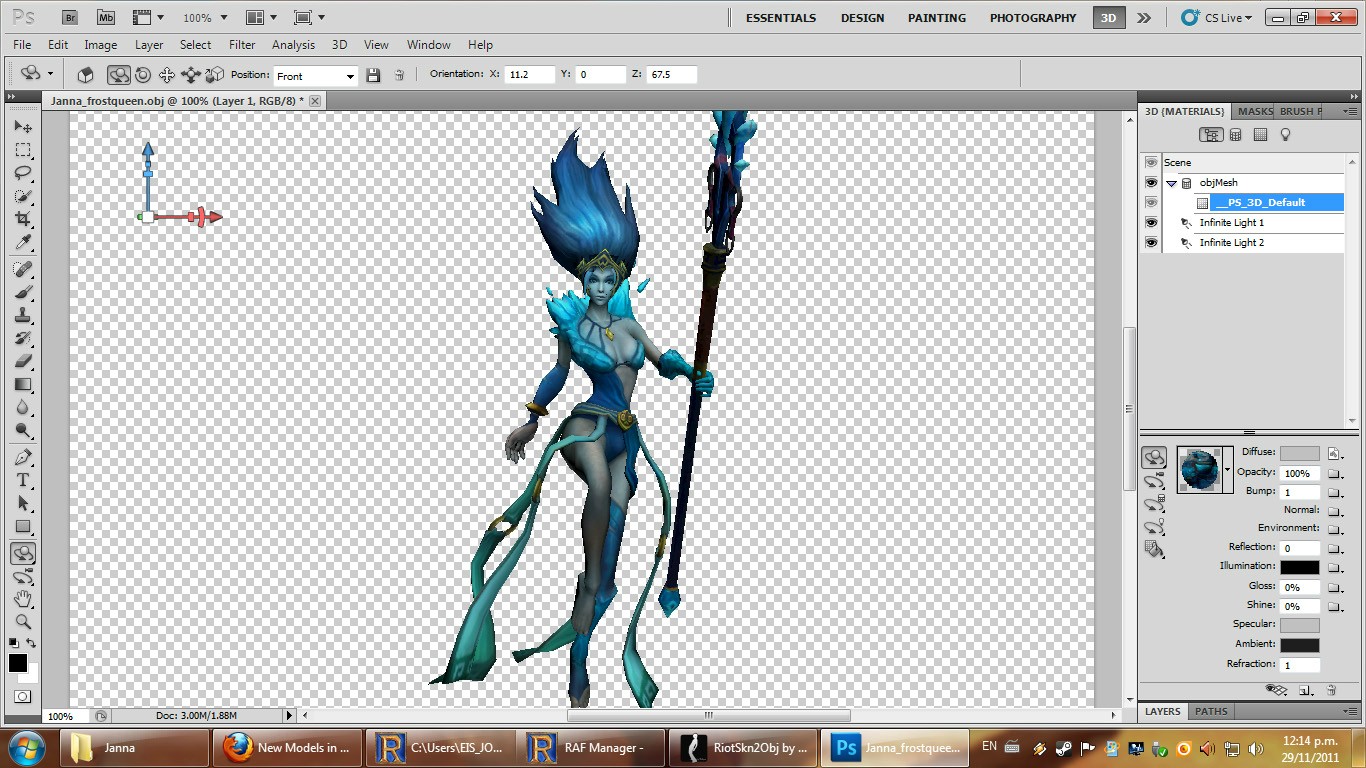Click the Diffuse color swatch
Image resolution: width=1366 pixels, height=768 pixels.
click(x=1299, y=454)
